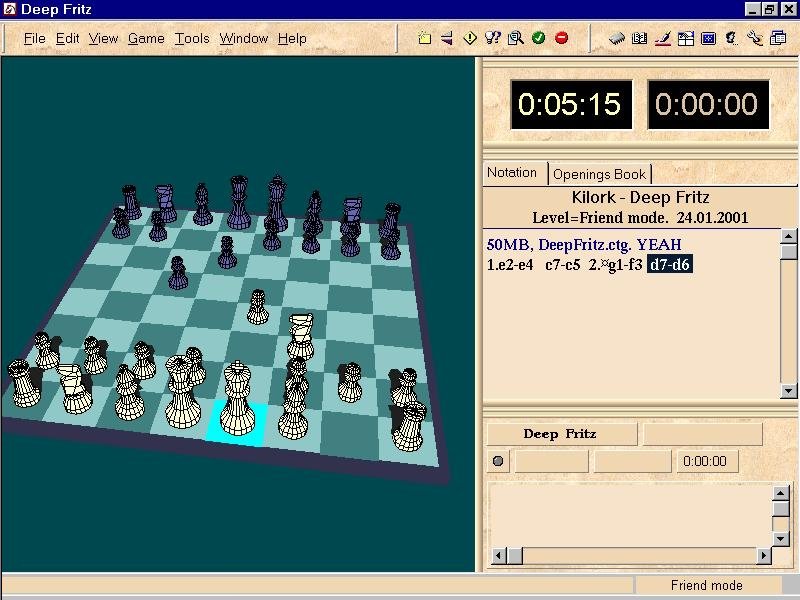Click the wrench options icon
The height and width of the screenshot is (600, 800).
point(755,38)
